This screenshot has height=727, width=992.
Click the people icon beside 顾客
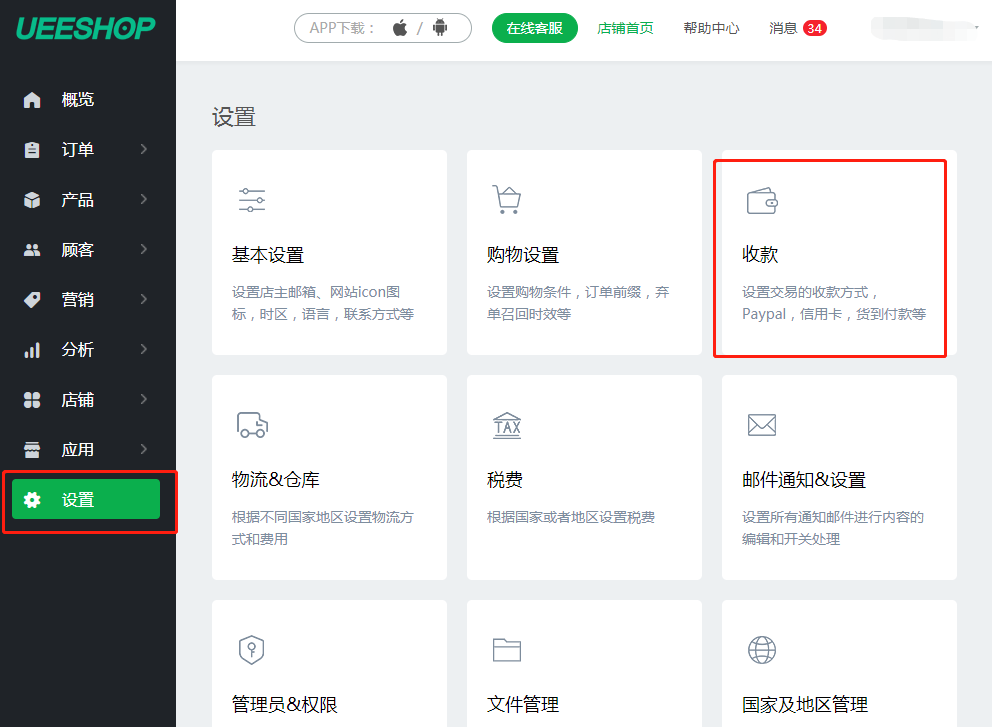tap(32, 250)
